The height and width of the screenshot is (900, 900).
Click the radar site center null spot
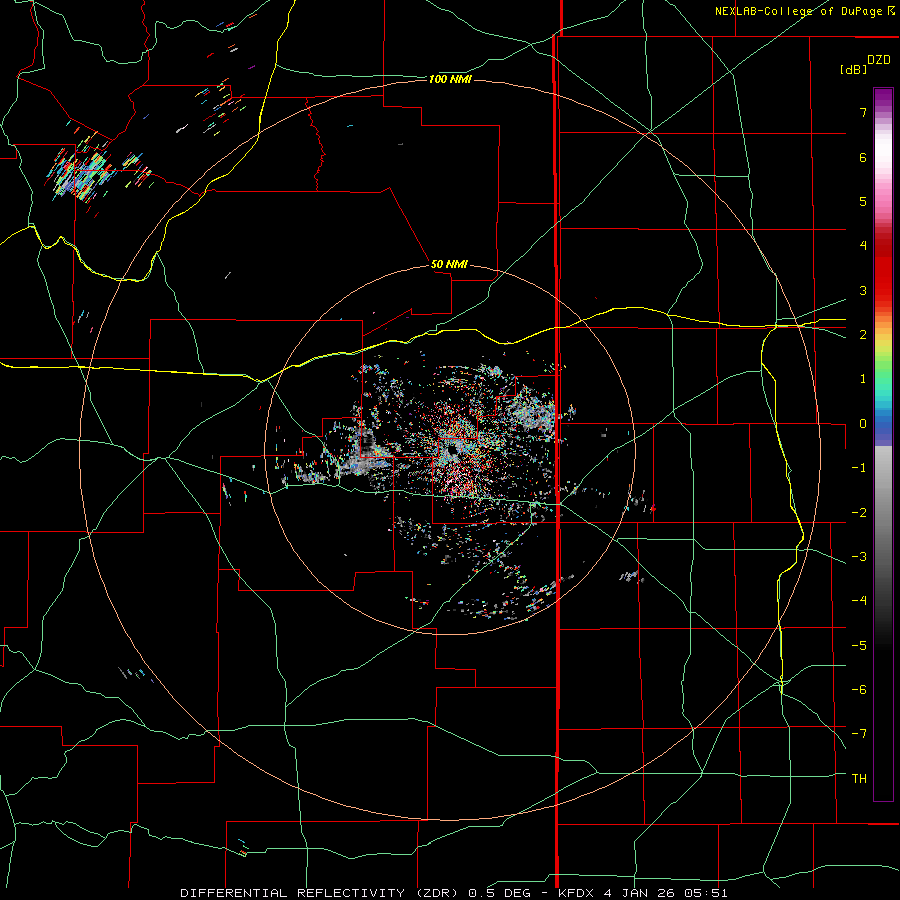pos(452,449)
